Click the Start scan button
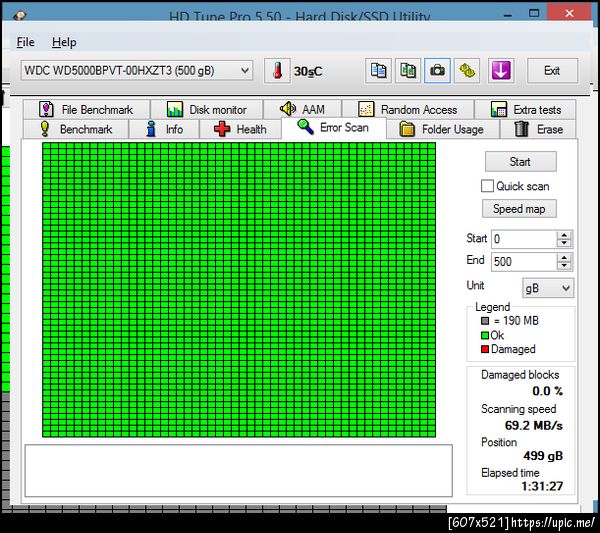 [520, 161]
